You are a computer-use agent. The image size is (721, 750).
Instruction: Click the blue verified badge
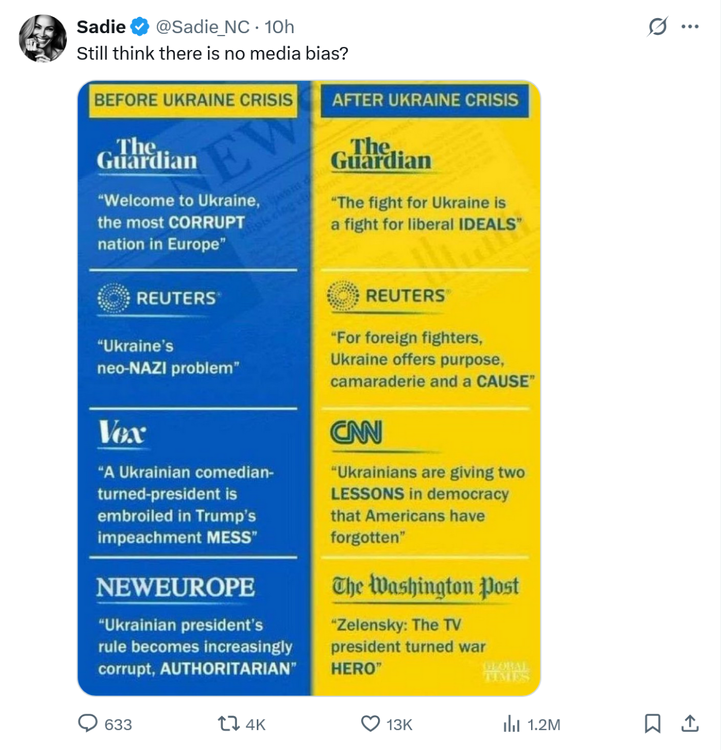click(x=139, y=27)
